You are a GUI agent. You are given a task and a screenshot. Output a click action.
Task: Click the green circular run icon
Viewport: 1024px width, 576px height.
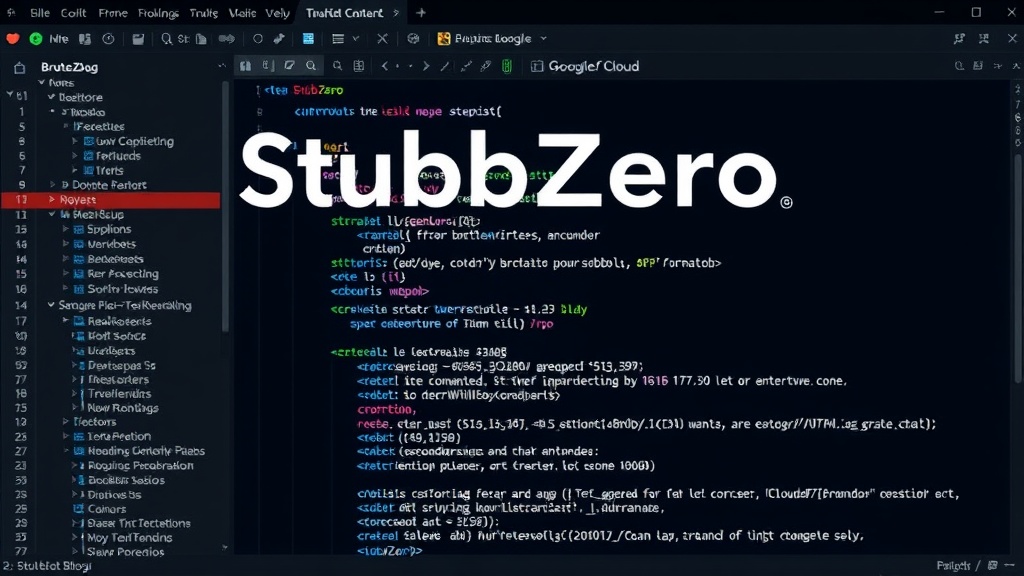[36, 39]
